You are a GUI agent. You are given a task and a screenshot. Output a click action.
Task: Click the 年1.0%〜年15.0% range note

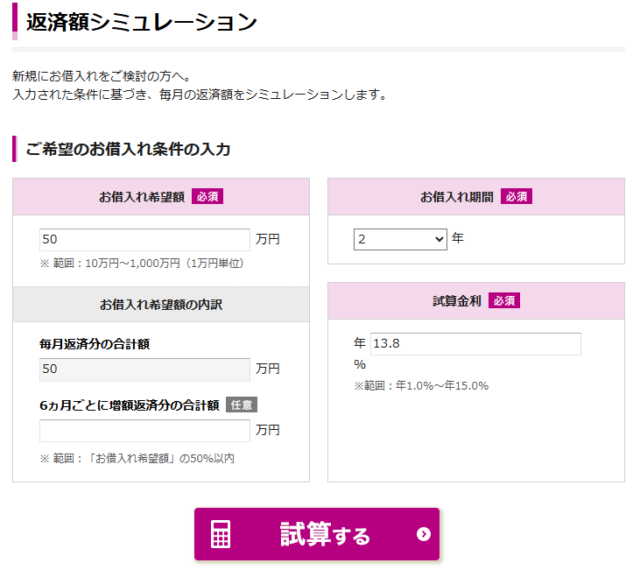(x=420, y=386)
